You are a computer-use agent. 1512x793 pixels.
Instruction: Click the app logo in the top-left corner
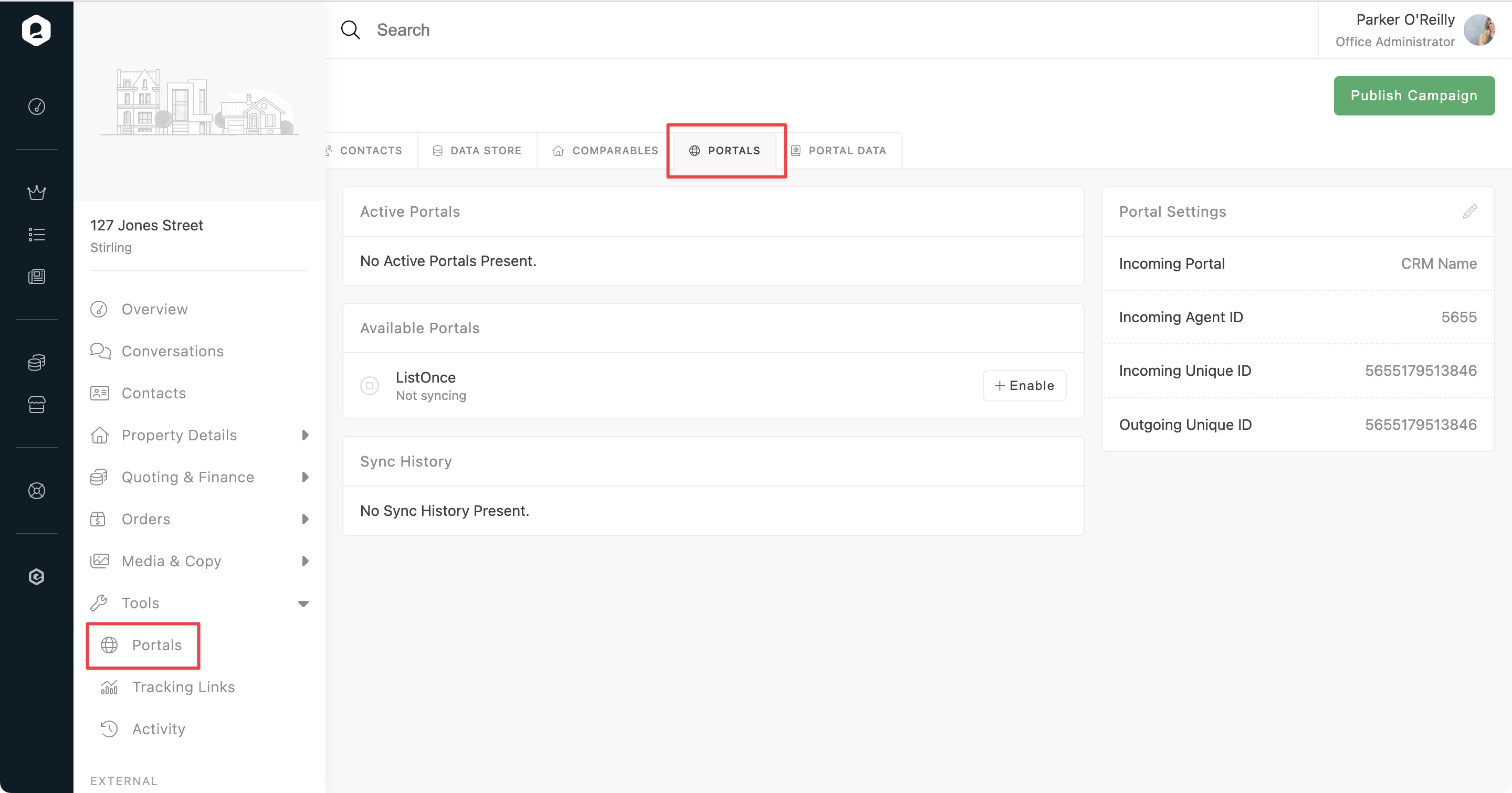pyautogui.click(x=36, y=30)
